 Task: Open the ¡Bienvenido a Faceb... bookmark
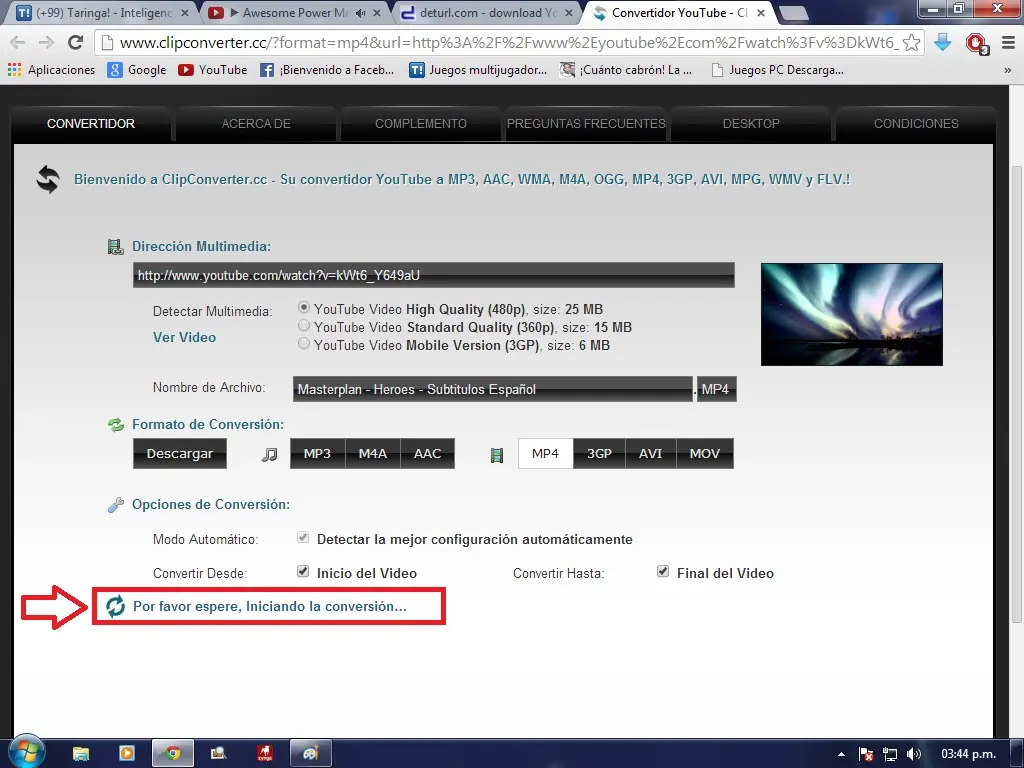pos(327,70)
